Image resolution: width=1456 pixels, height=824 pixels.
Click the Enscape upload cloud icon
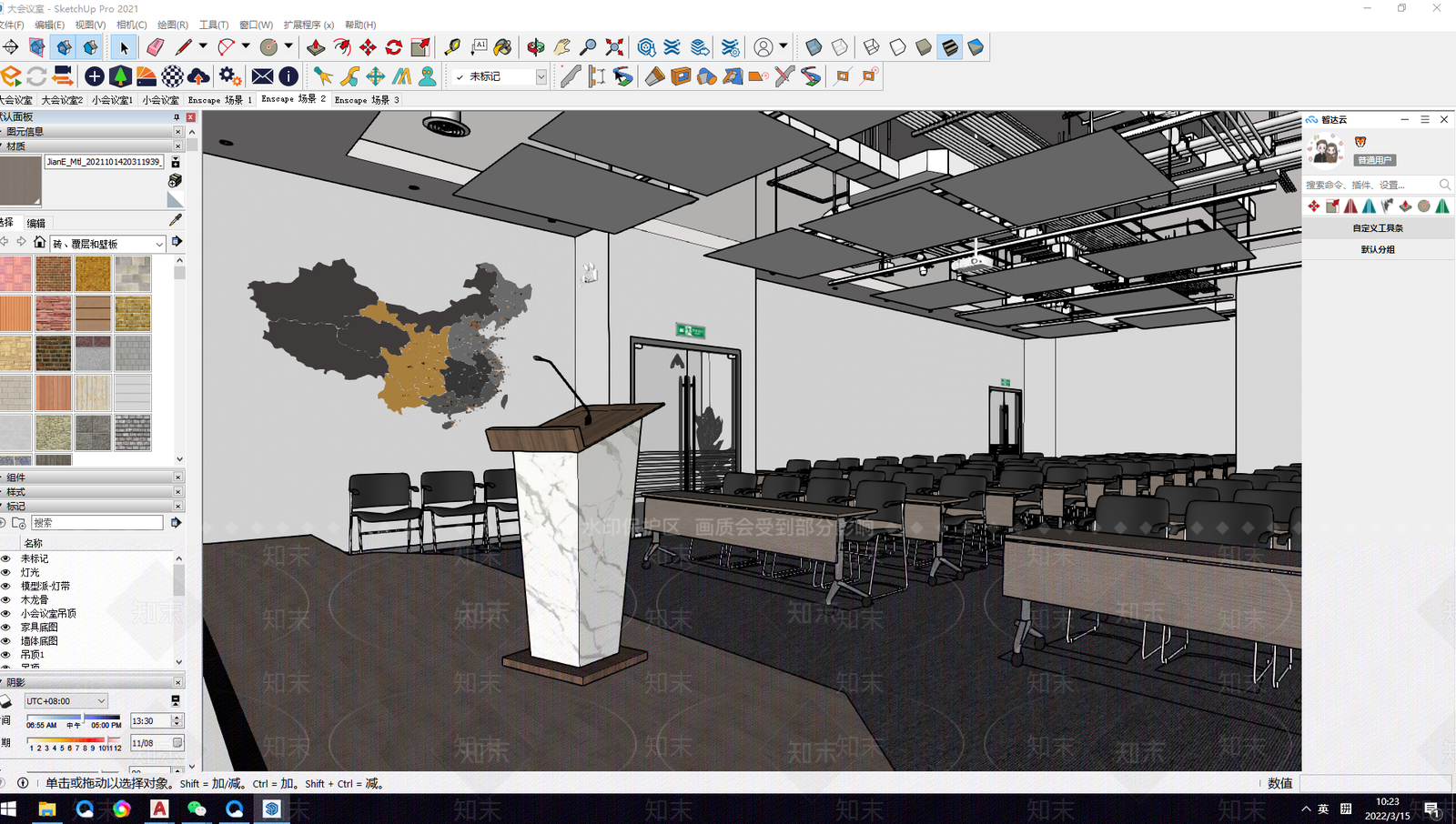click(x=198, y=76)
